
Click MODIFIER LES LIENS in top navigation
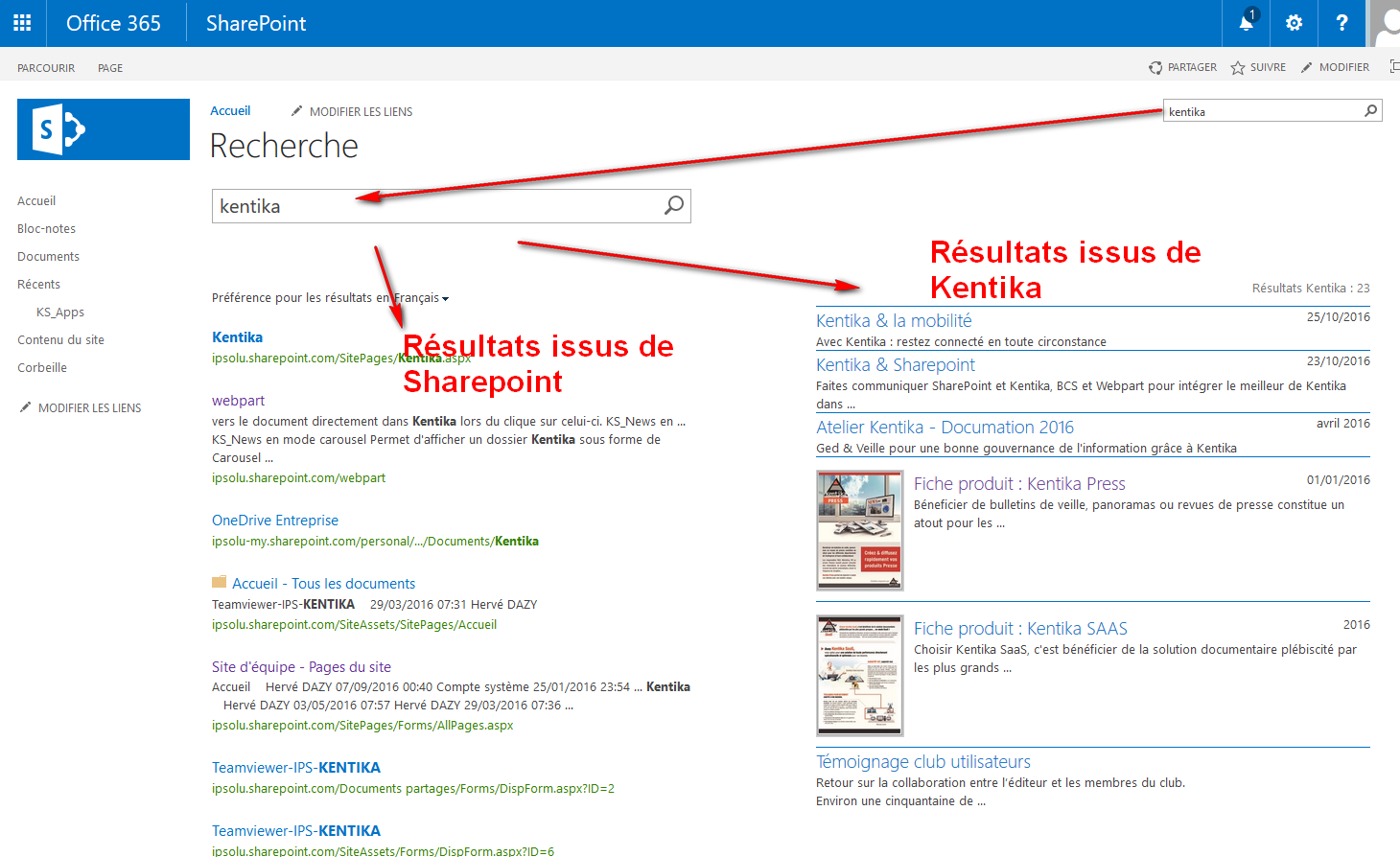click(x=352, y=111)
